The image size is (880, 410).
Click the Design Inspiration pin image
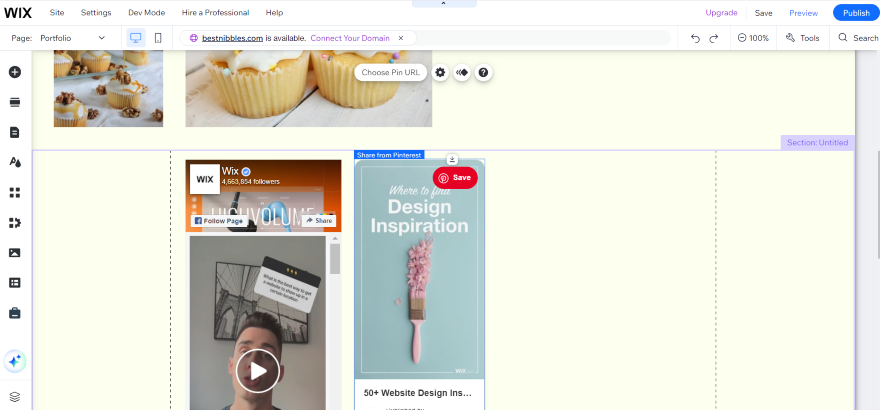tap(419, 269)
